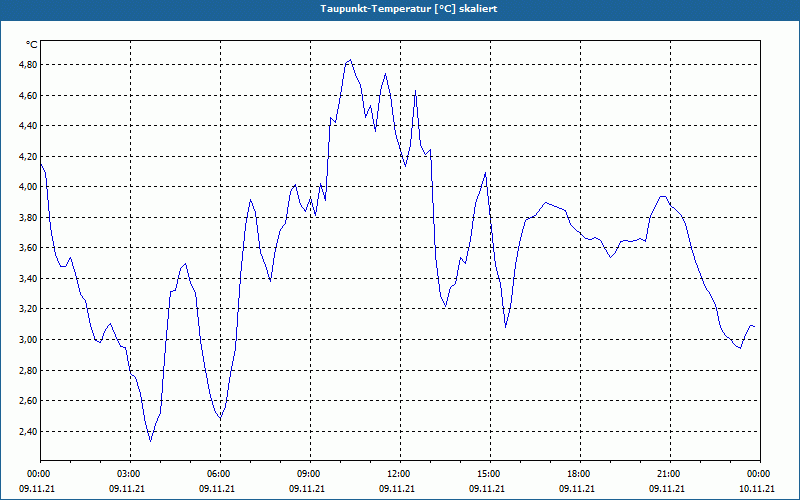Viewport: 800px width, 500px height.
Task: Select the 3,00 y-axis value label
Action: coord(29,340)
